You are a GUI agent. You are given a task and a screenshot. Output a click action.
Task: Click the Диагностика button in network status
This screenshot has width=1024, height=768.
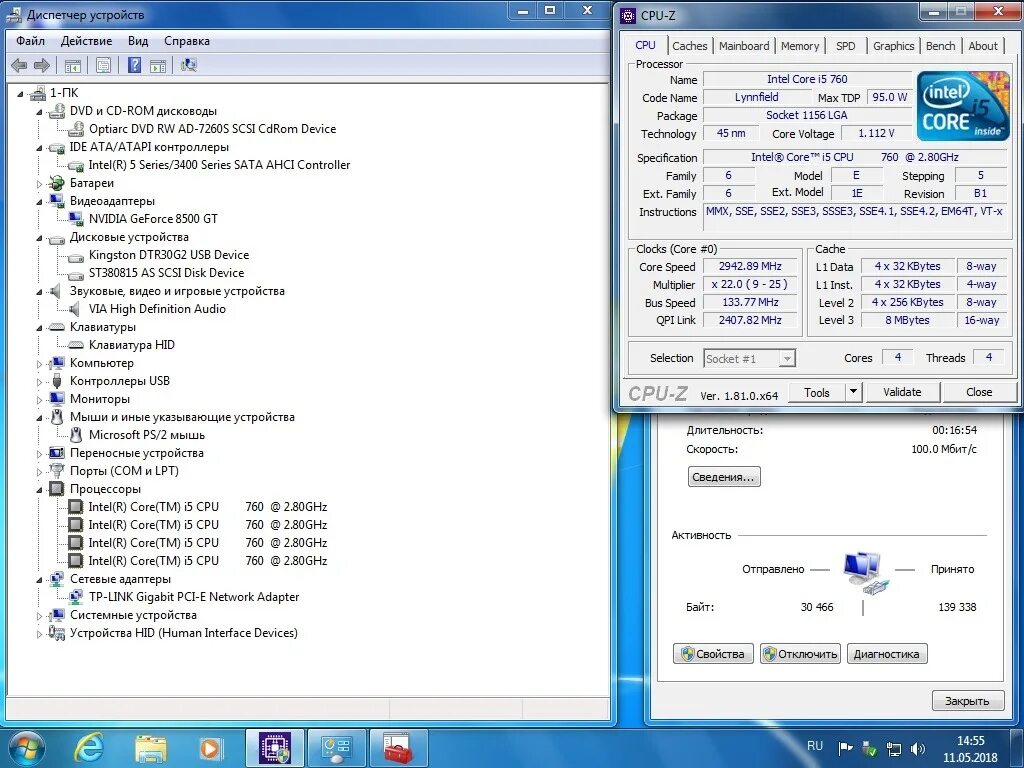coord(886,654)
